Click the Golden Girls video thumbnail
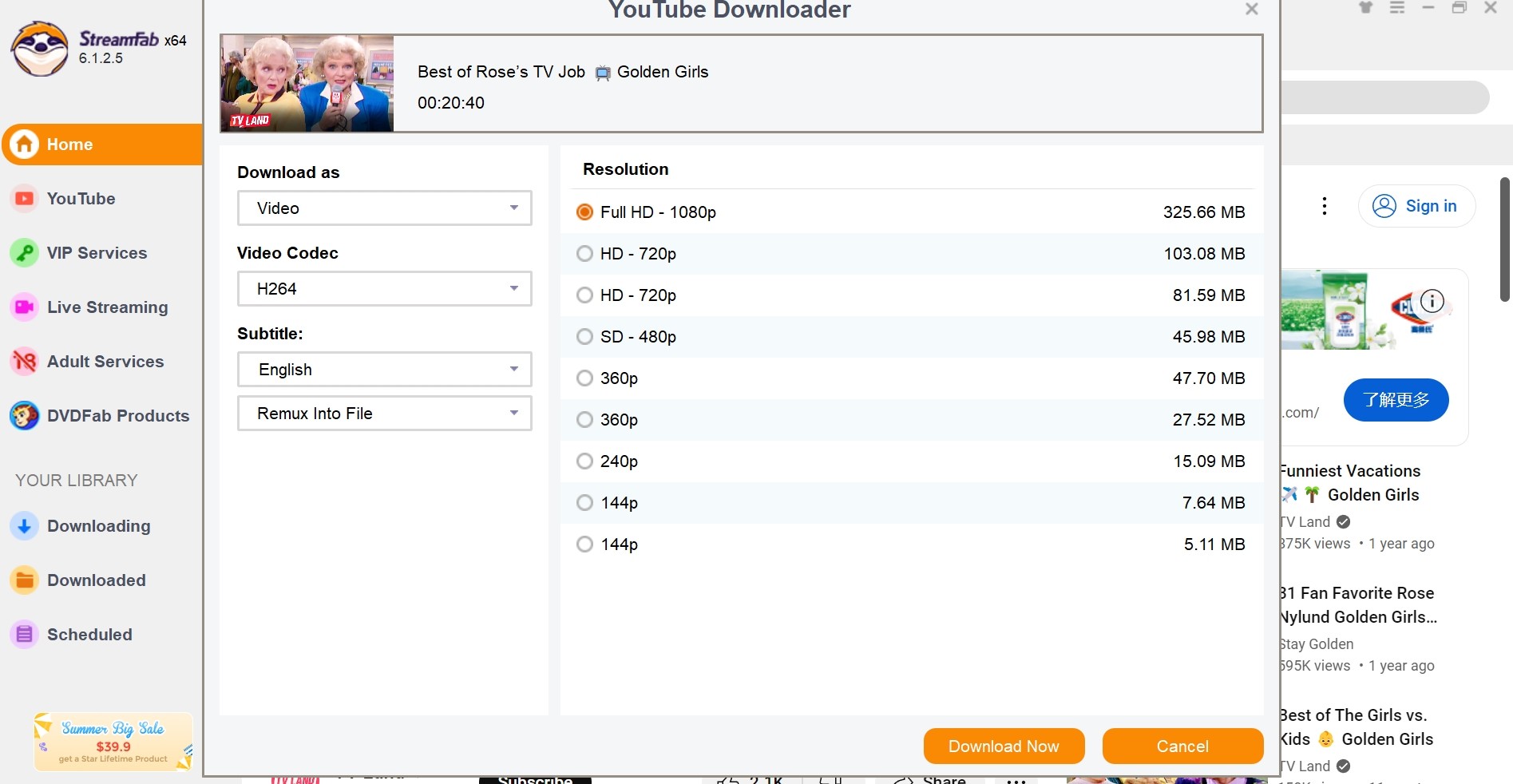The height and width of the screenshot is (784, 1513). (x=307, y=83)
